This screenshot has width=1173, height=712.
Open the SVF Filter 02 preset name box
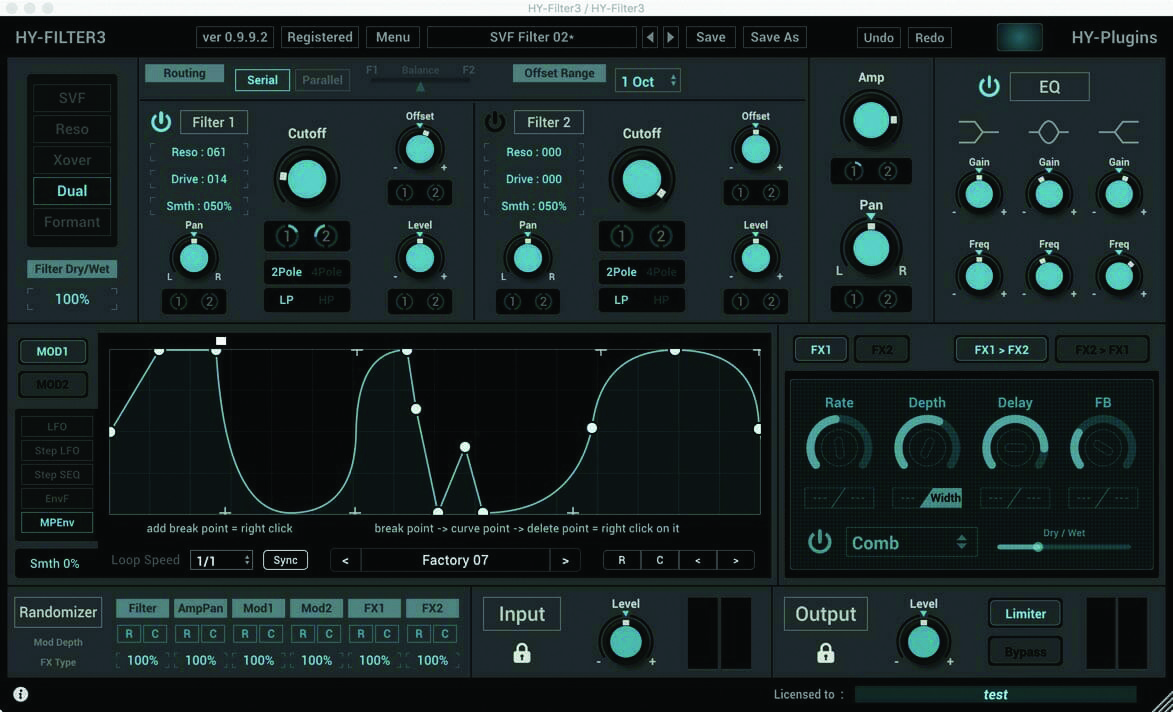(x=532, y=37)
